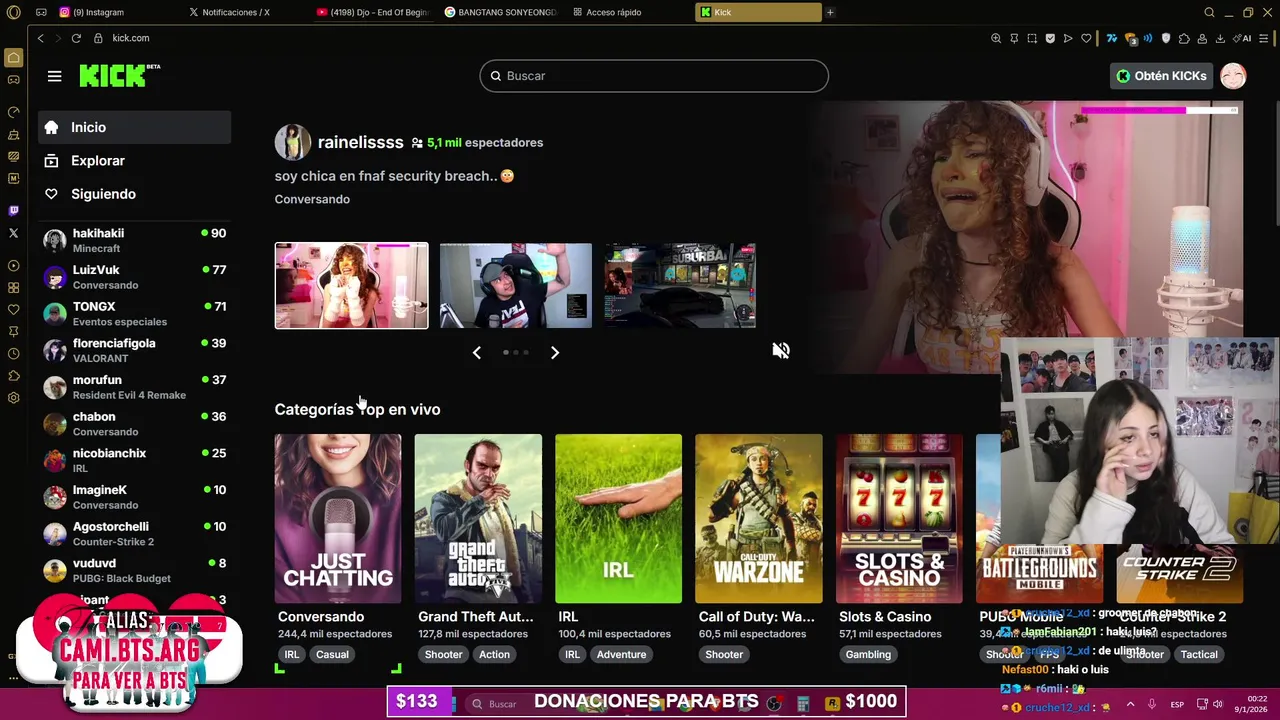
Task: Open the X icon in browser sidebar
Action: 13,233
